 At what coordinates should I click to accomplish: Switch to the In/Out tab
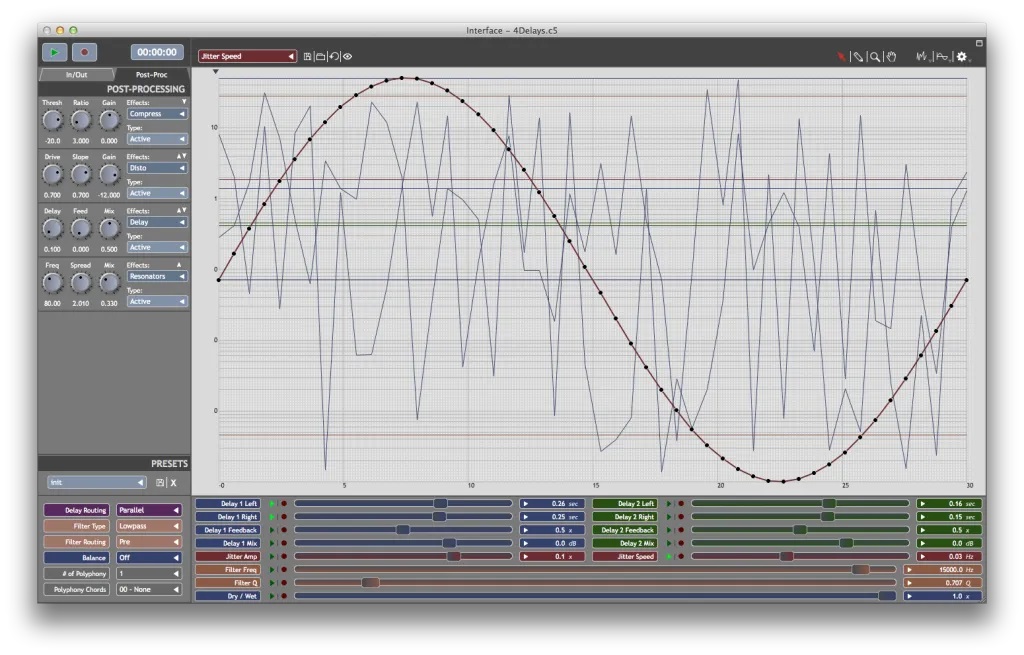click(x=76, y=75)
